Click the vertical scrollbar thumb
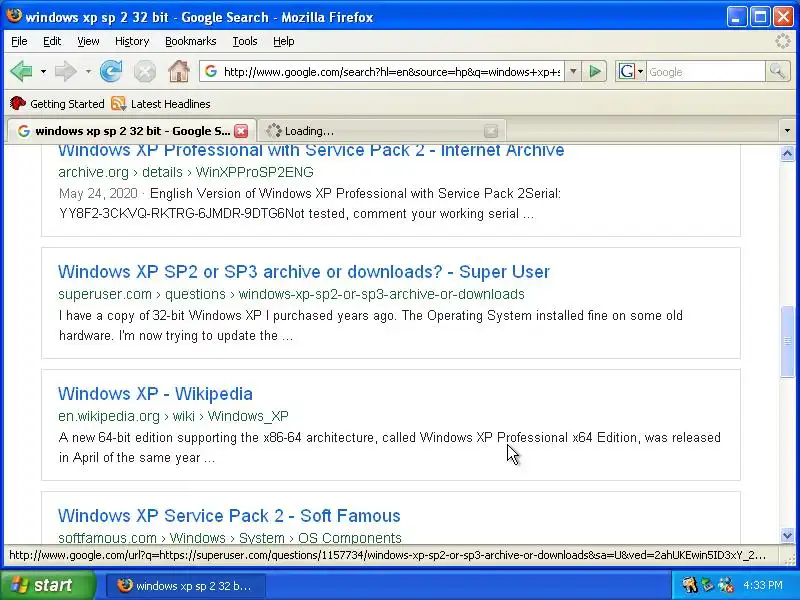 pyautogui.click(x=787, y=341)
